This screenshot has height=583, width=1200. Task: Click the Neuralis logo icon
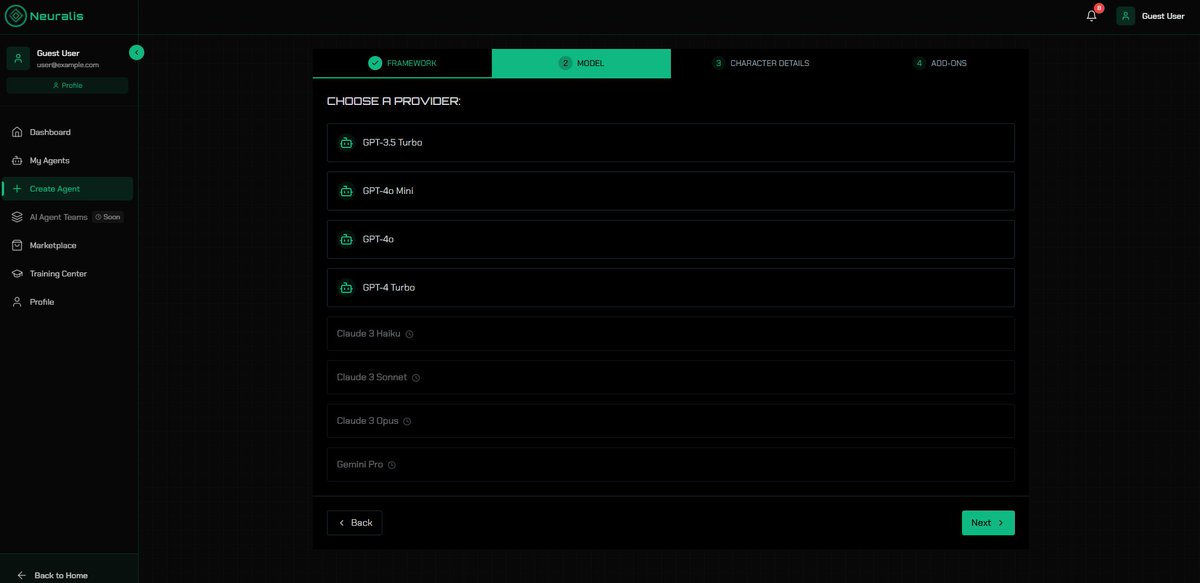16,16
